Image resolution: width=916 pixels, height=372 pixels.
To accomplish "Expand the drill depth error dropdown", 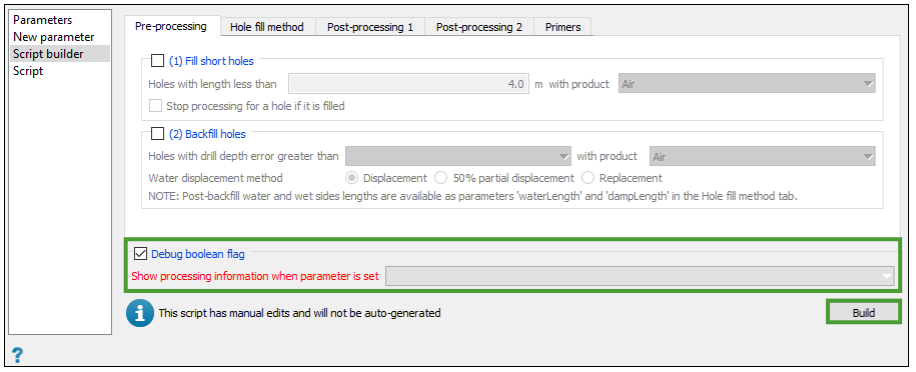I will (458, 157).
